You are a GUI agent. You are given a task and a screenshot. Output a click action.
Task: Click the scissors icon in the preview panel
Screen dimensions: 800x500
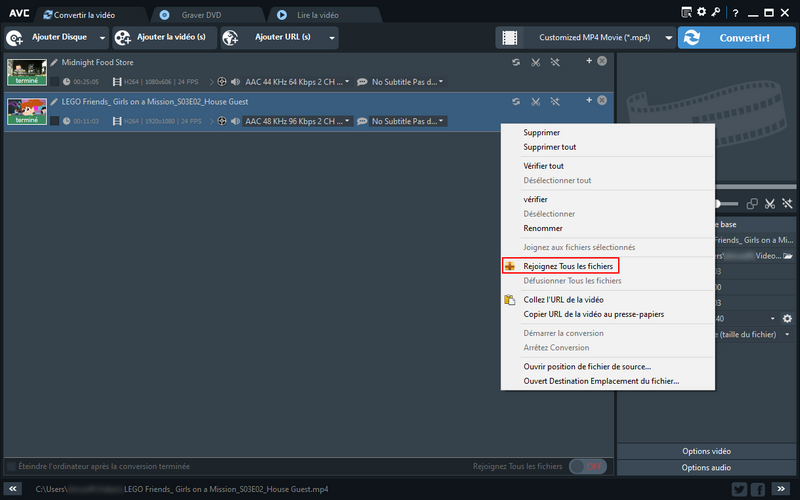[770, 204]
